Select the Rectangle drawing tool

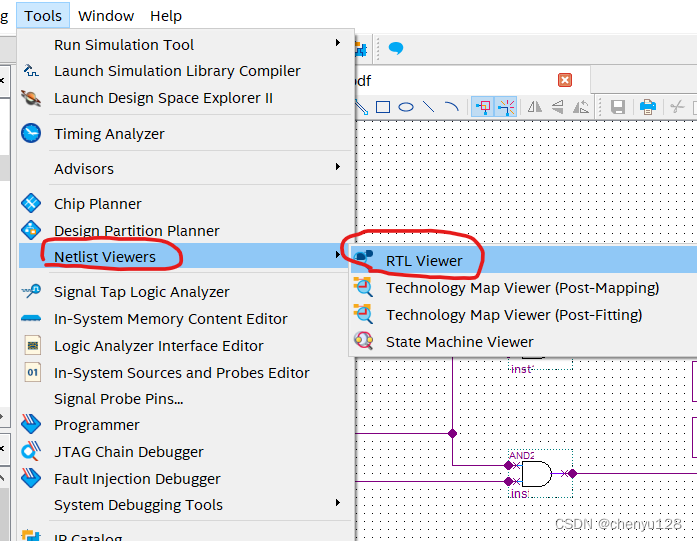pyautogui.click(x=383, y=107)
